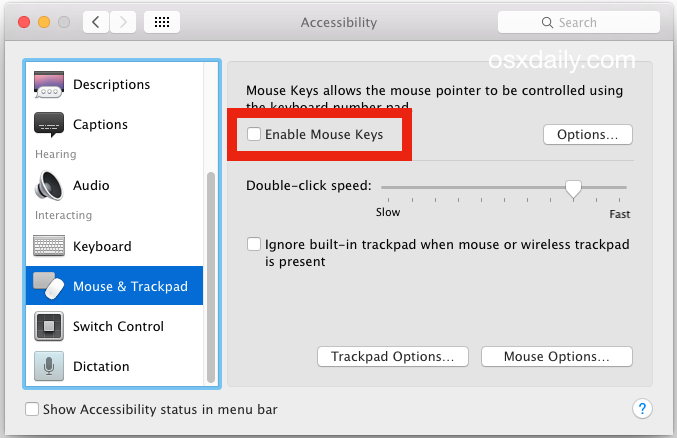Open the Captions settings icon
The image size is (677, 438).
(x=49, y=125)
